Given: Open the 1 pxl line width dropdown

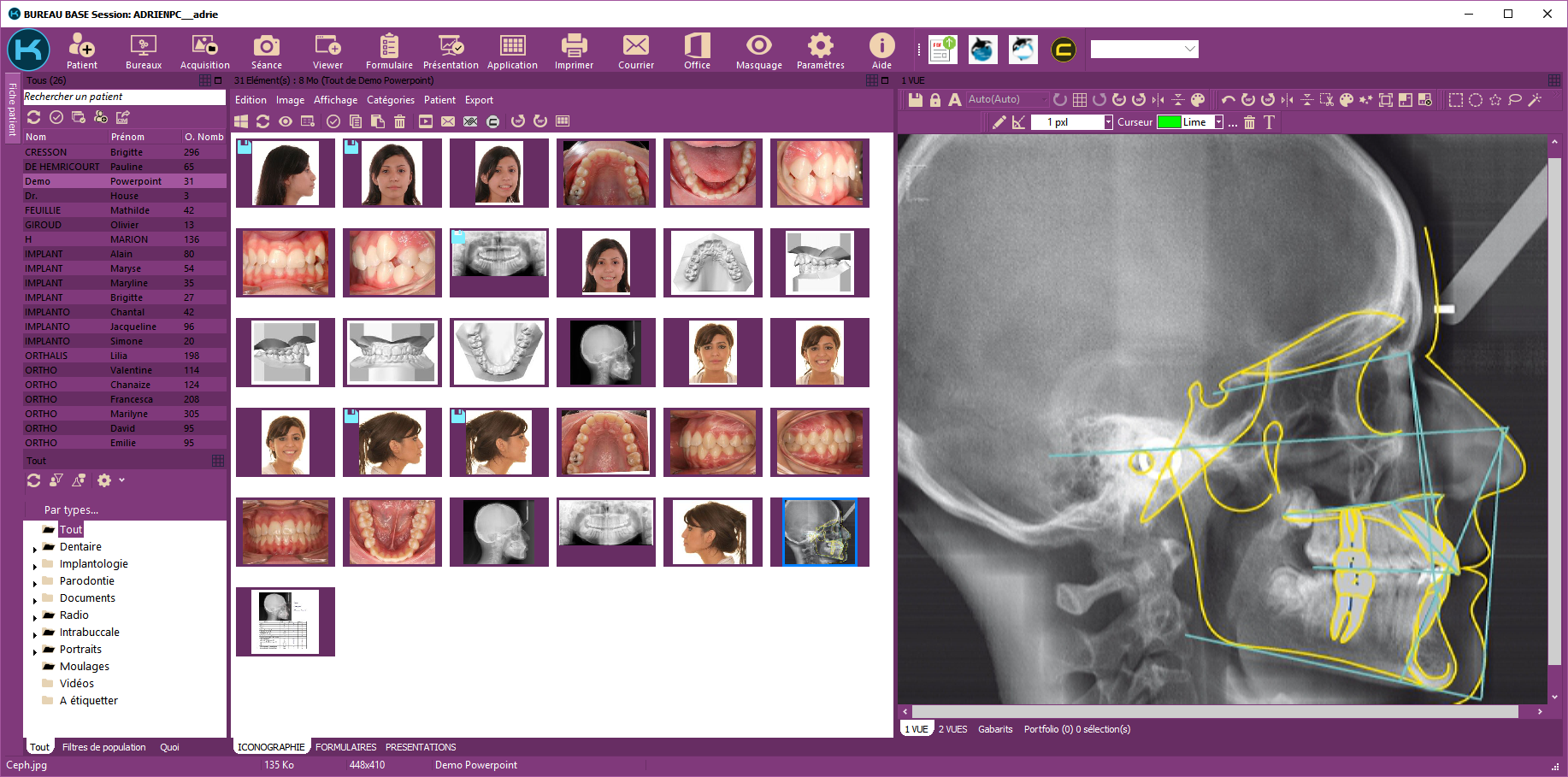Looking at the screenshot, I should coord(1108,122).
